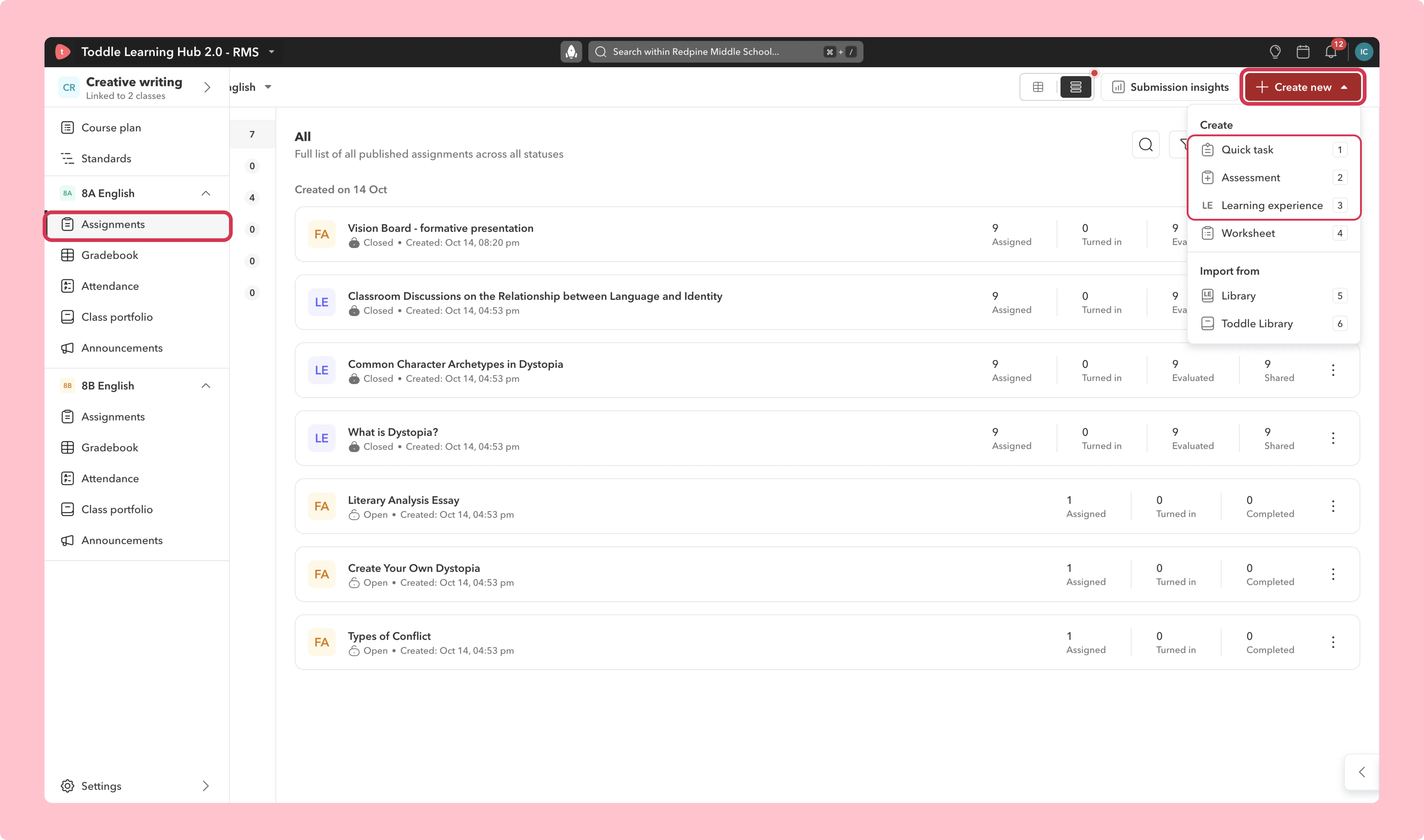Select Quick task from Create menu

coord(1273,150)
